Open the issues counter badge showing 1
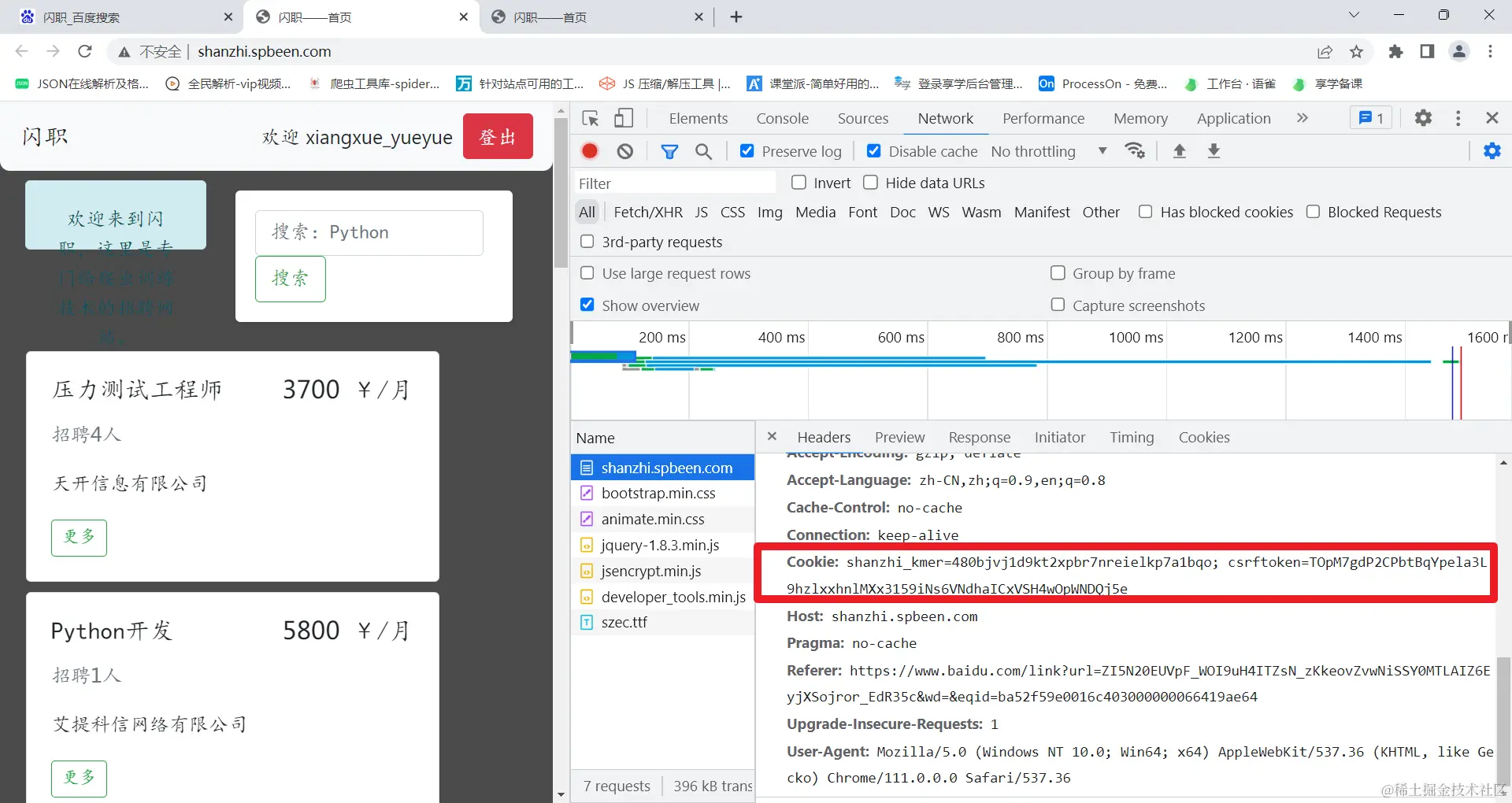1512x803 pixels. [x=1371, y=118]
